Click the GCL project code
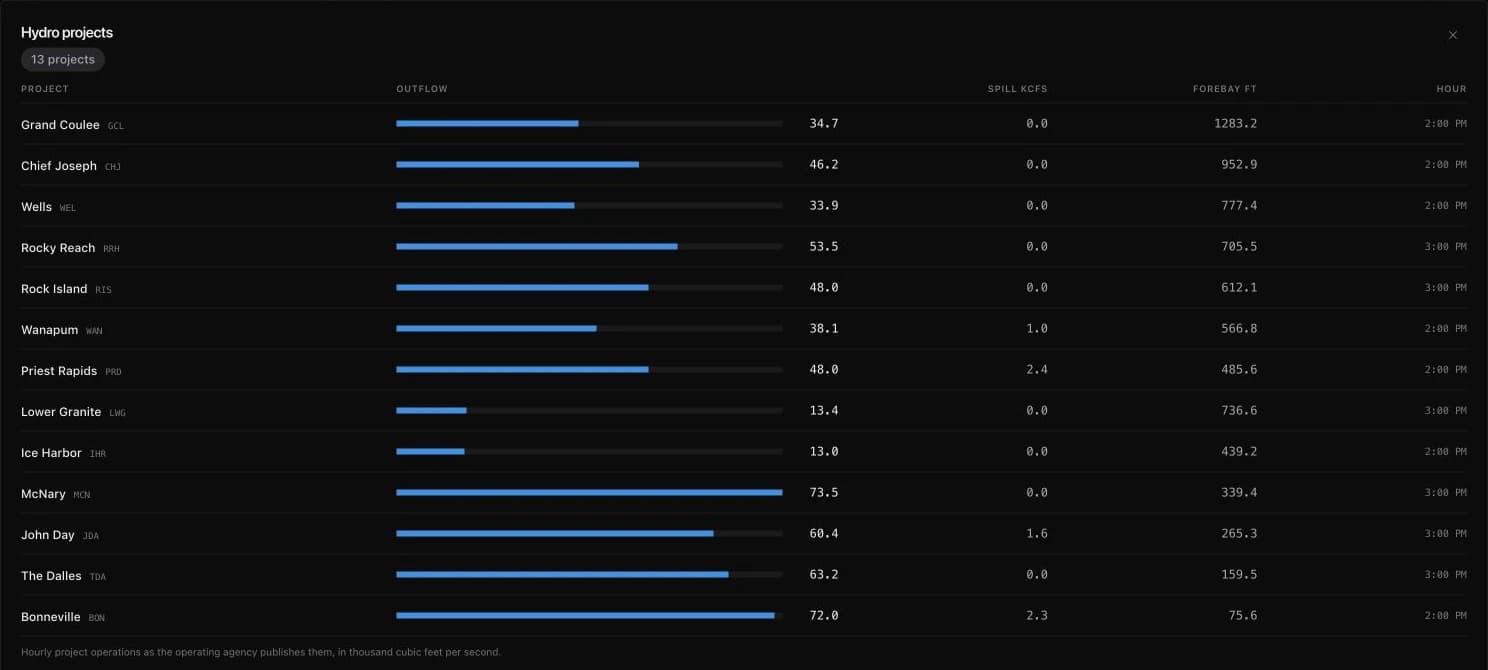1488x670 pixels. (116, 126)
